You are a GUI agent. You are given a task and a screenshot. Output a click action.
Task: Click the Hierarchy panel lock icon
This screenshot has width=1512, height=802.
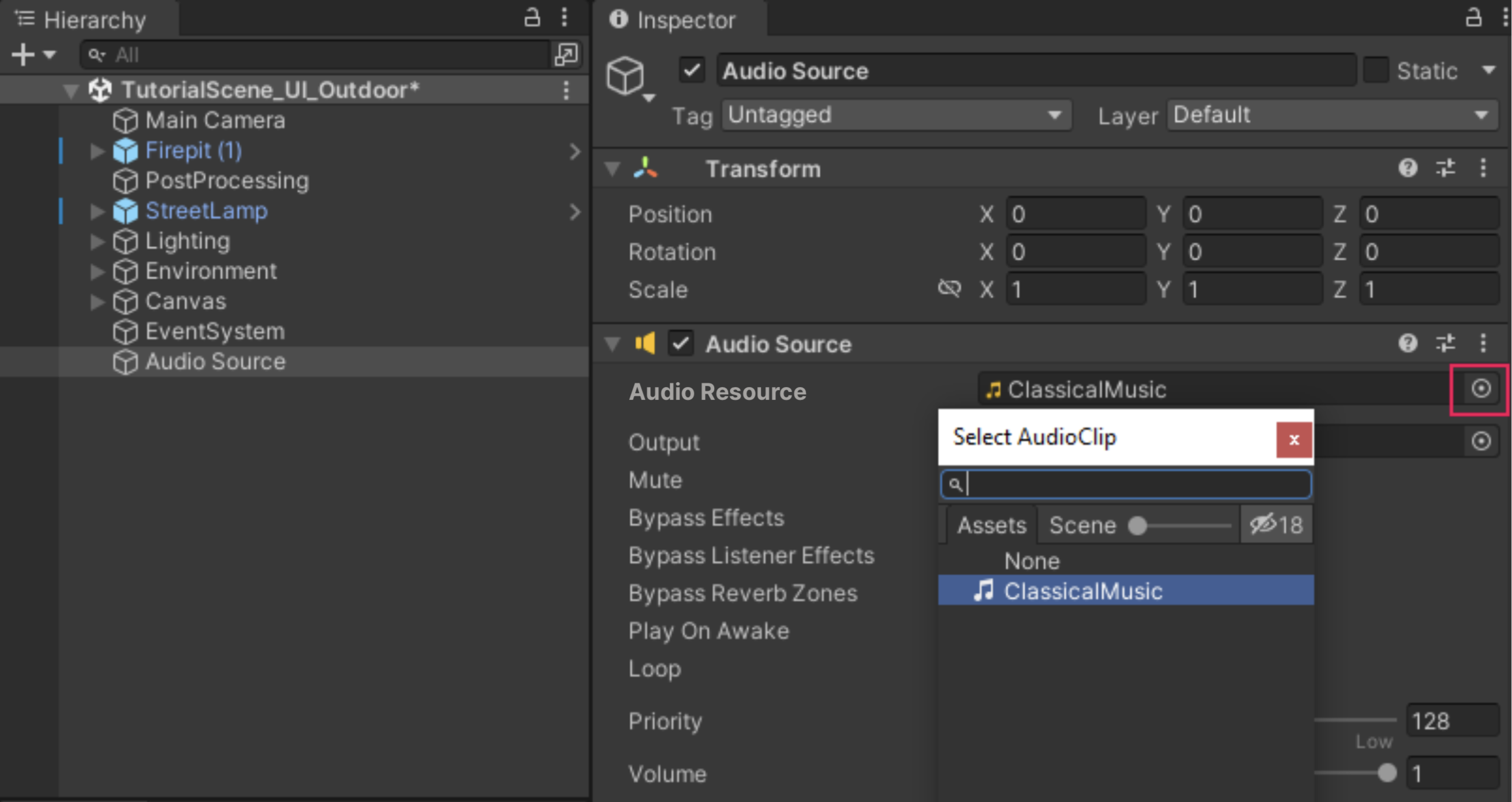click(532, 18)
